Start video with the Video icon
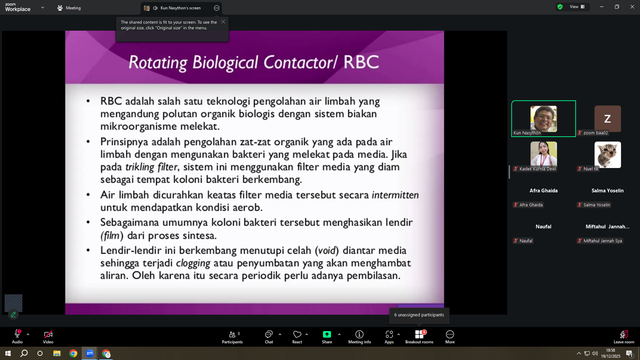The image size is (640, 360). pos(48,334)
